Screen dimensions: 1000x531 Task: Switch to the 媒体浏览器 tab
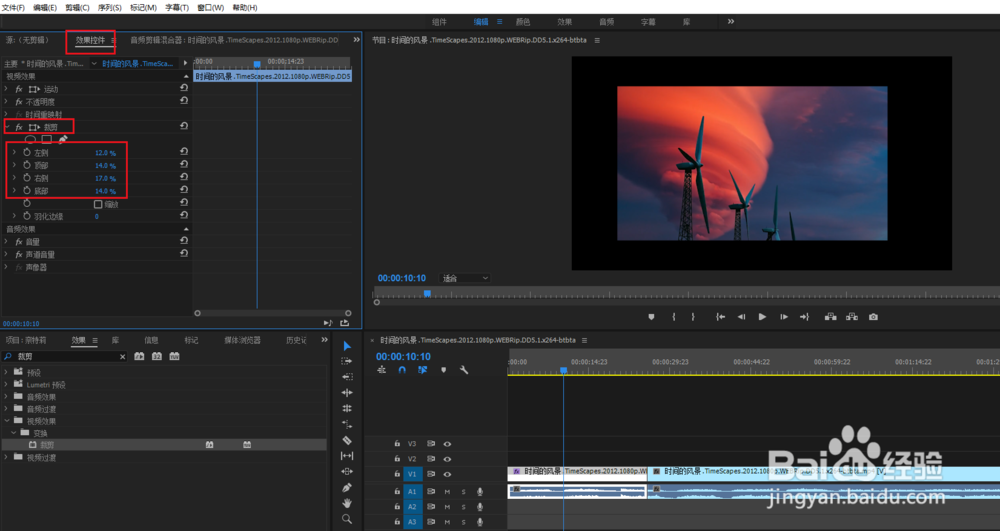(x=243, y=340)
